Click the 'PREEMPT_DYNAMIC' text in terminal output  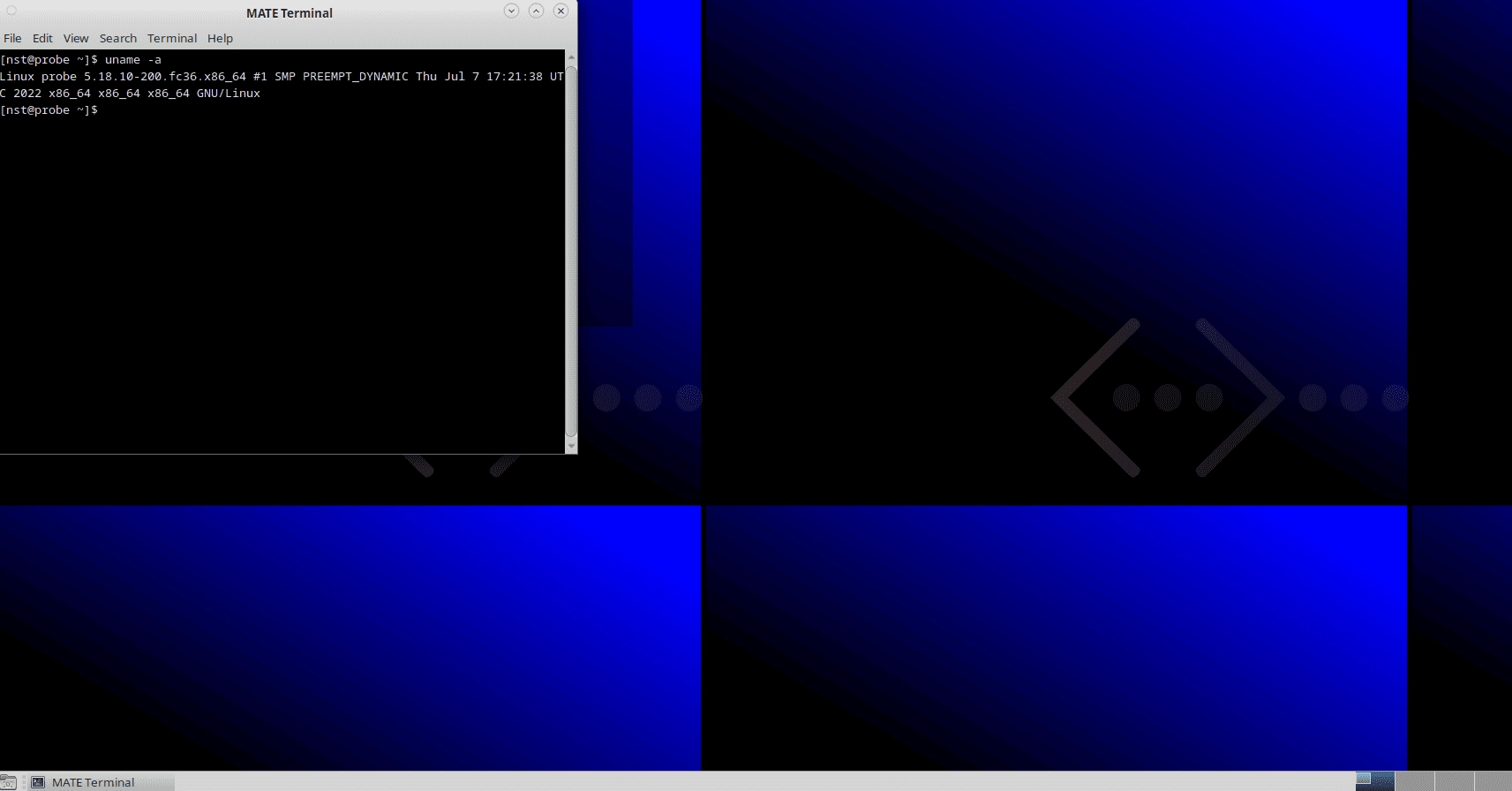356,77
